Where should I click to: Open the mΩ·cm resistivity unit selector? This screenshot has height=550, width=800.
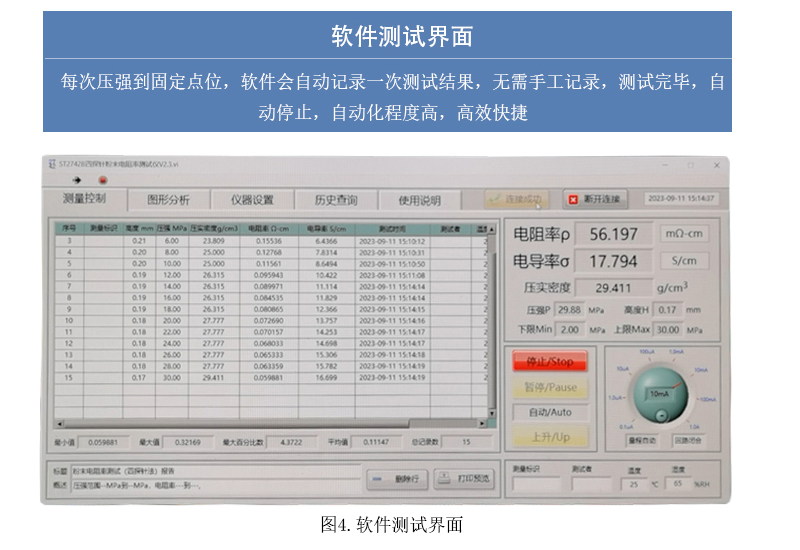click(x=686, y=234)
